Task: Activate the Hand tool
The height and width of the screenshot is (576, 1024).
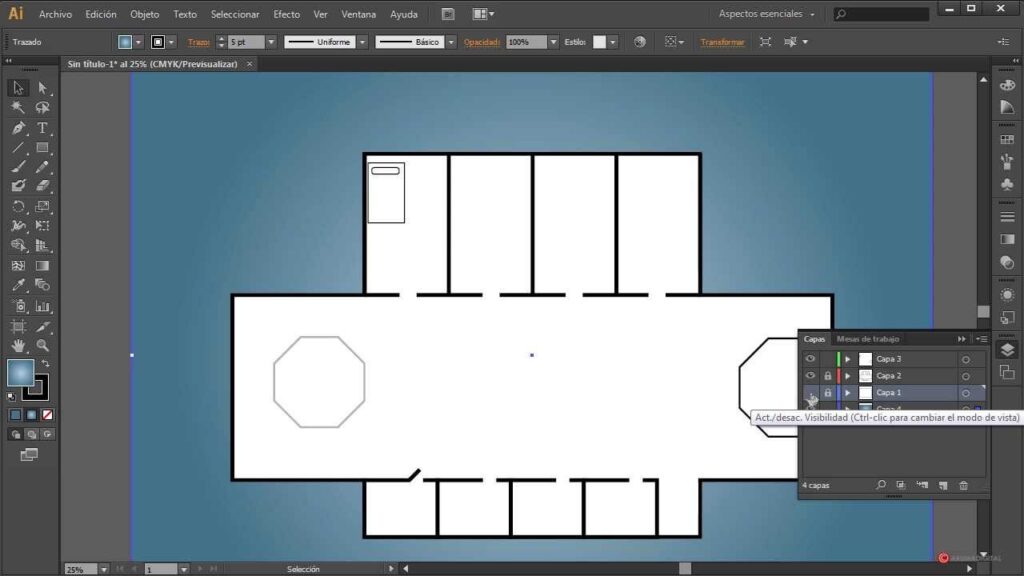Action: 18,346
